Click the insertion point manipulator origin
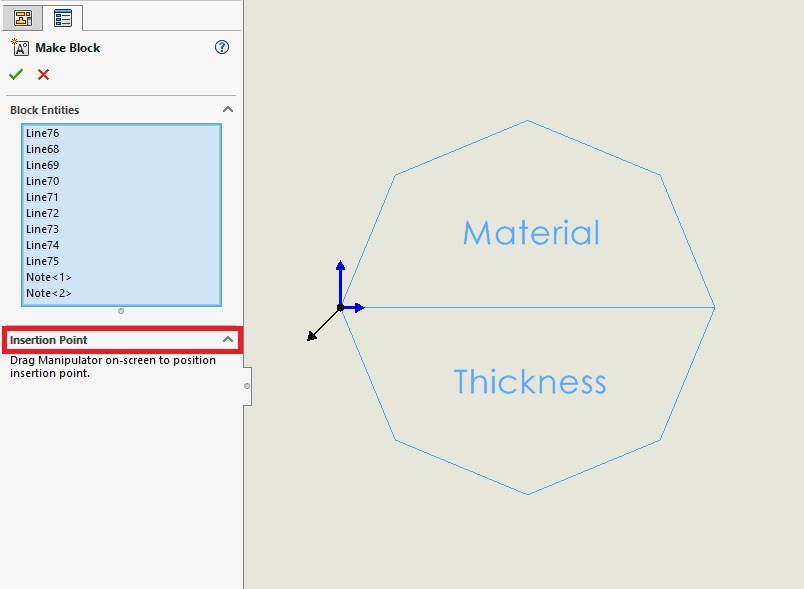 [340, 308]
